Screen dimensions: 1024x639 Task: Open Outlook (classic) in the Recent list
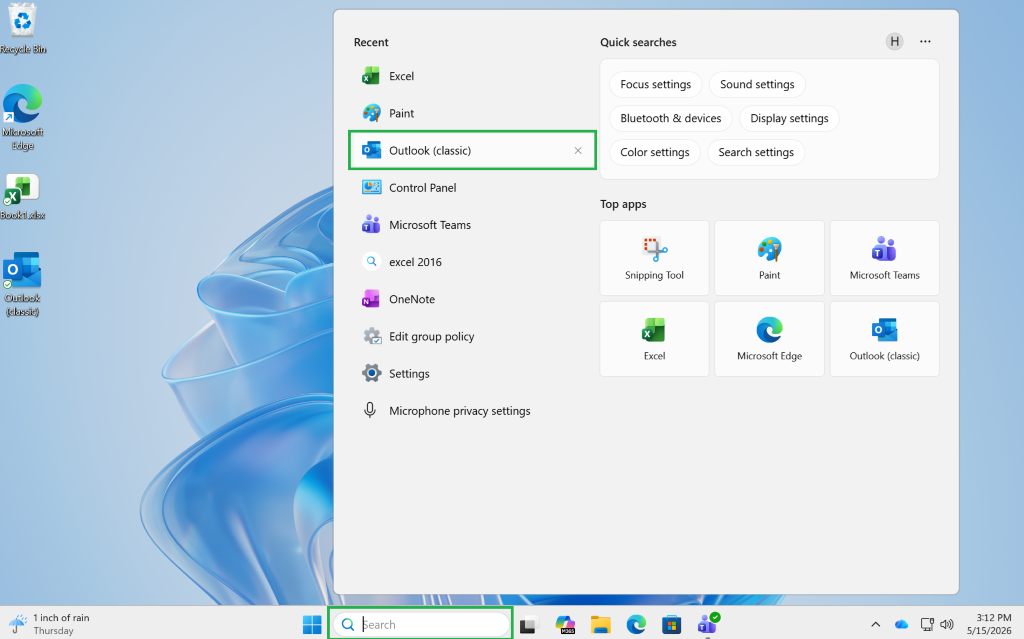click(472, 150)
